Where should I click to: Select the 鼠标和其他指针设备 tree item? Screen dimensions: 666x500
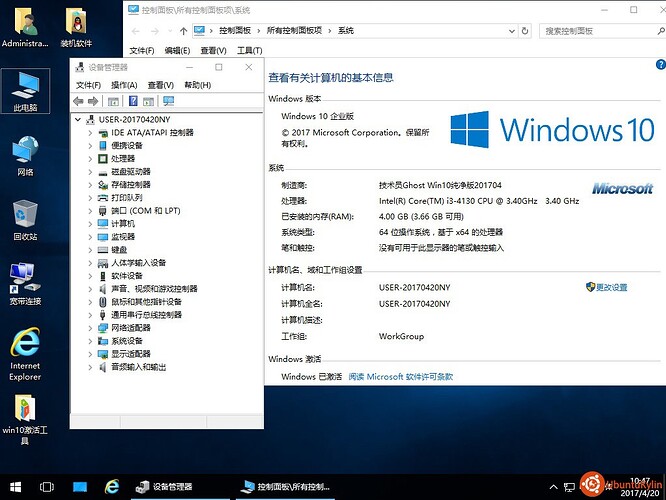pyautogui.click(x=146, y=302)
